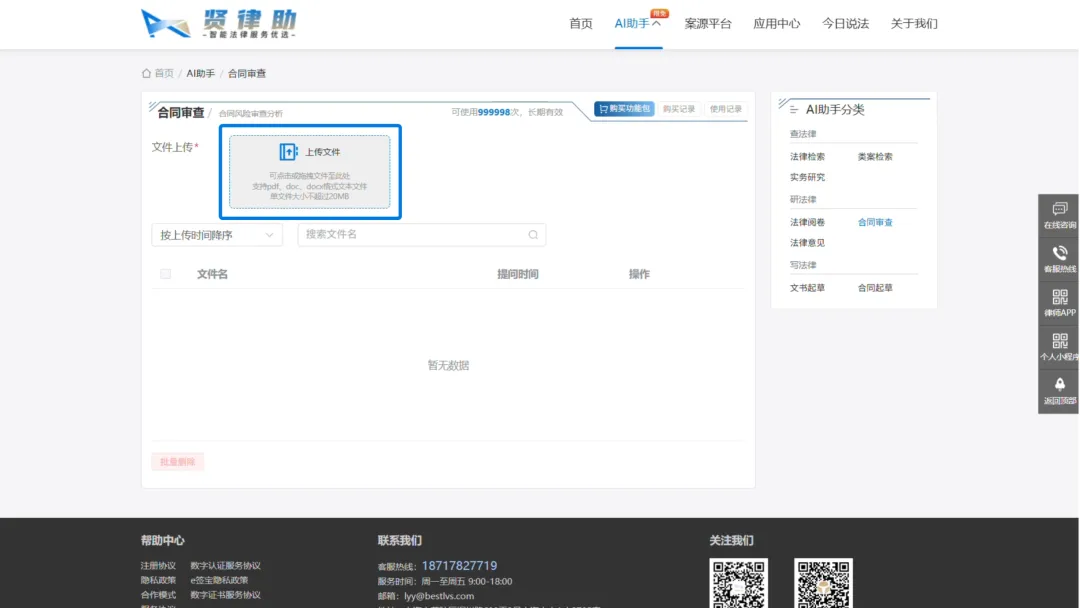Click the 注册协议 footer link
The width and height of the screenshot is (1080, 608).
click(x=158, y=565)
